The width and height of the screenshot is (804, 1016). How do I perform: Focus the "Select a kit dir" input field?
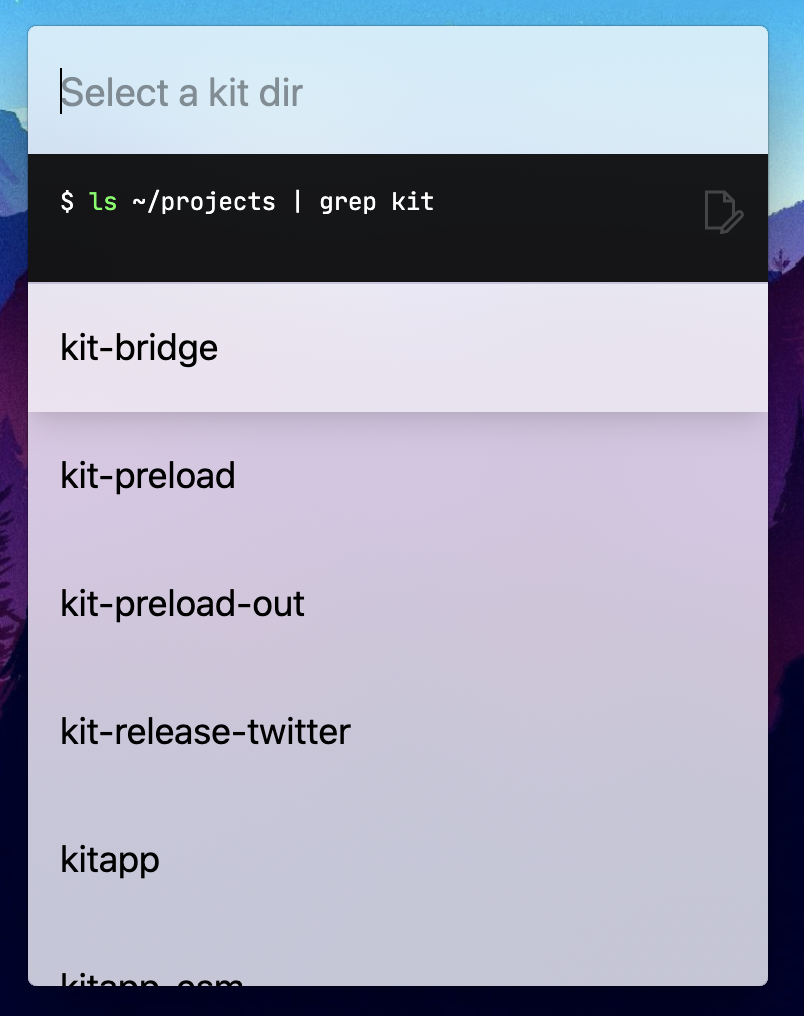pyautogui.click(x=398, y=91)
